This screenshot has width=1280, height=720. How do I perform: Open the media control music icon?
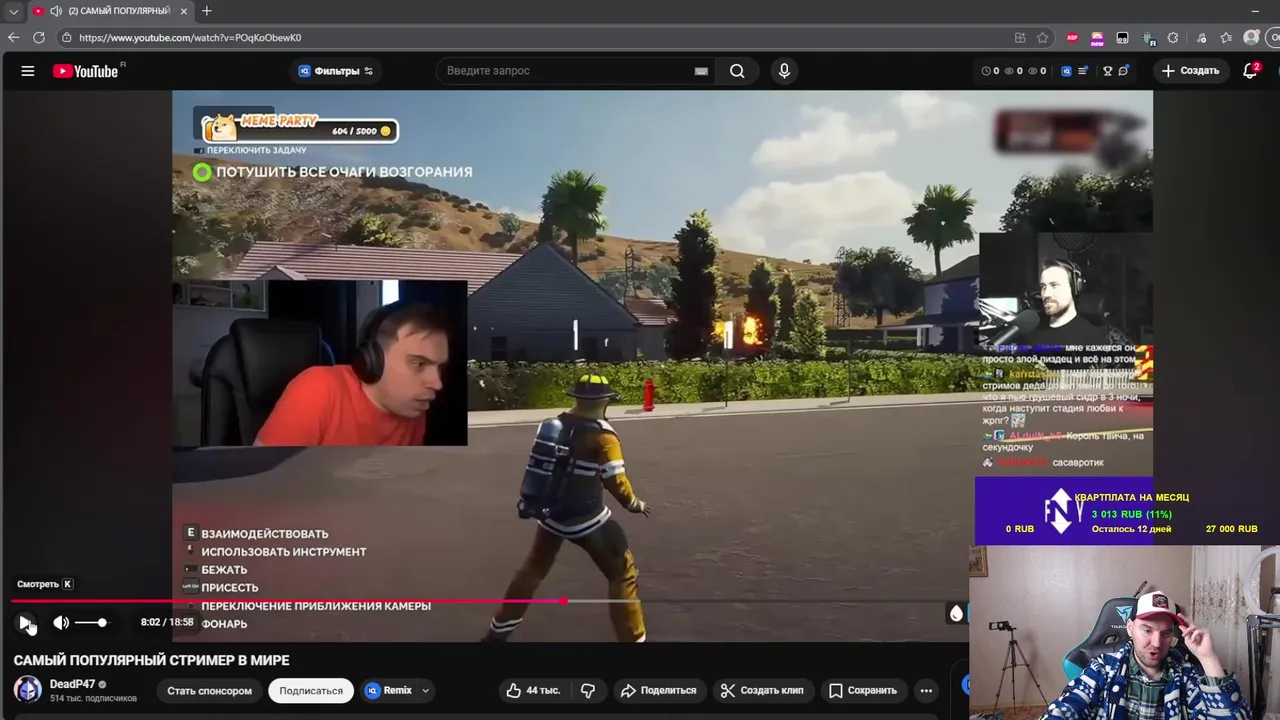click(1200, 37)
